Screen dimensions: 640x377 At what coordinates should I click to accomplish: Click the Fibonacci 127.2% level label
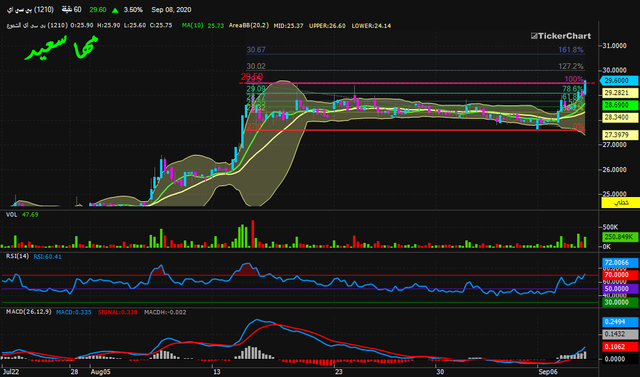point(571,66)
